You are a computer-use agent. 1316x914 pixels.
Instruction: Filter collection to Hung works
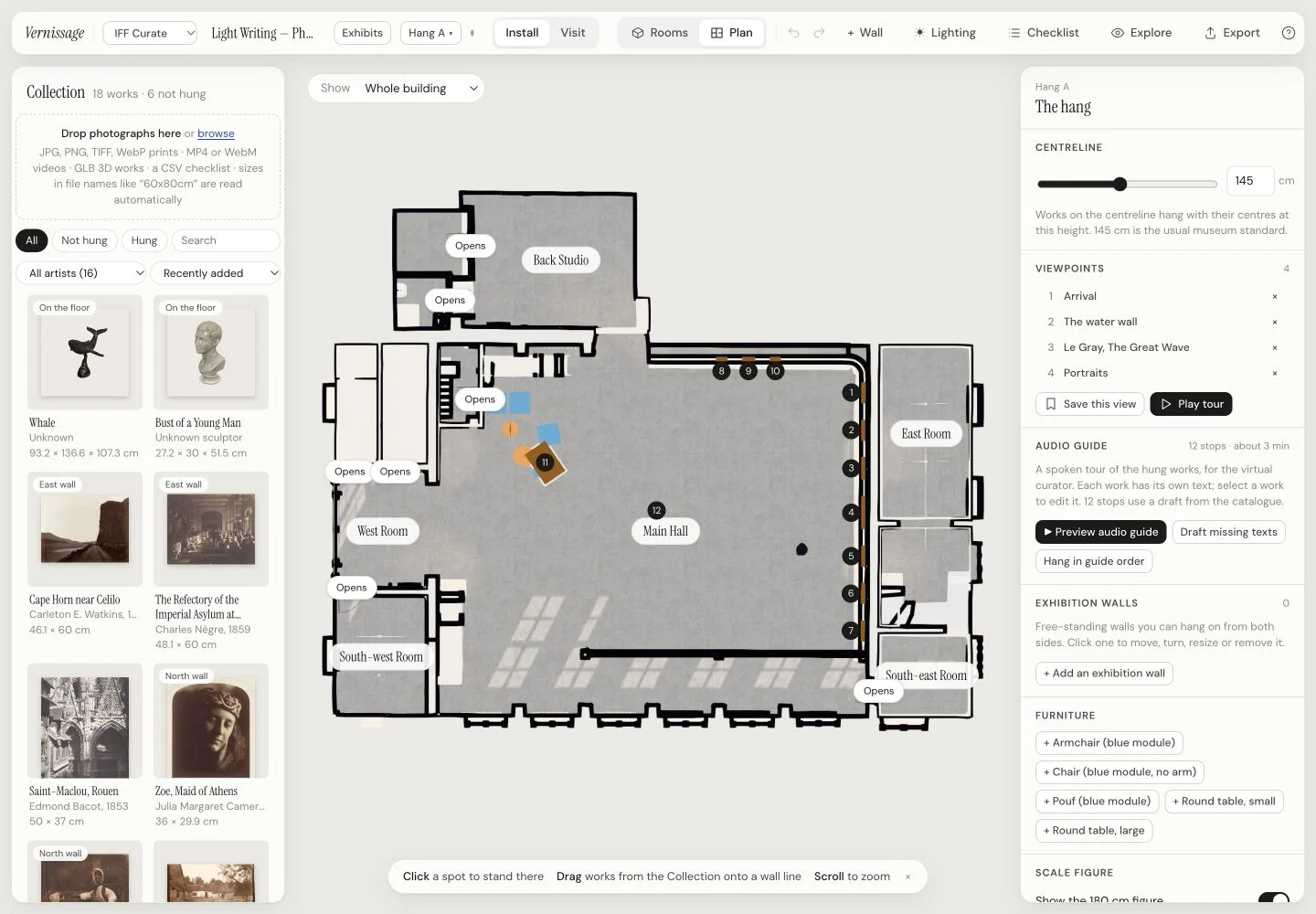pos(144,240)
